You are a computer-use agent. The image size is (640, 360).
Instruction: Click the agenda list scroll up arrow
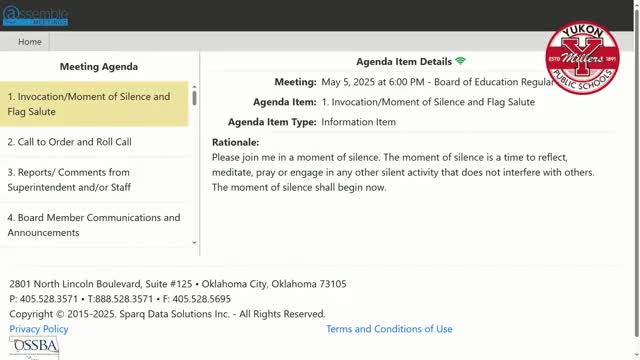[x=194, y=87]
